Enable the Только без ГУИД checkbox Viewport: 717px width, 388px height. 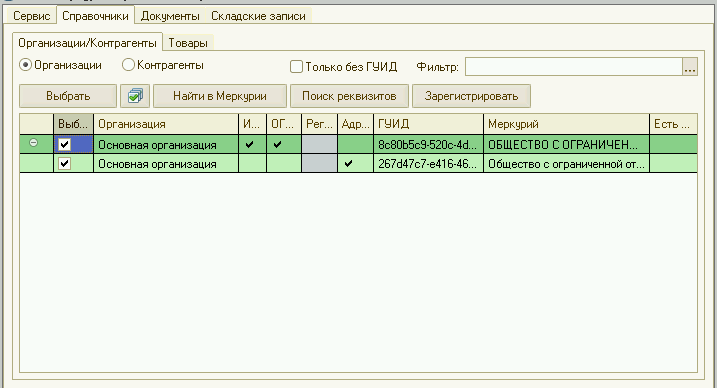coord(296,67)
